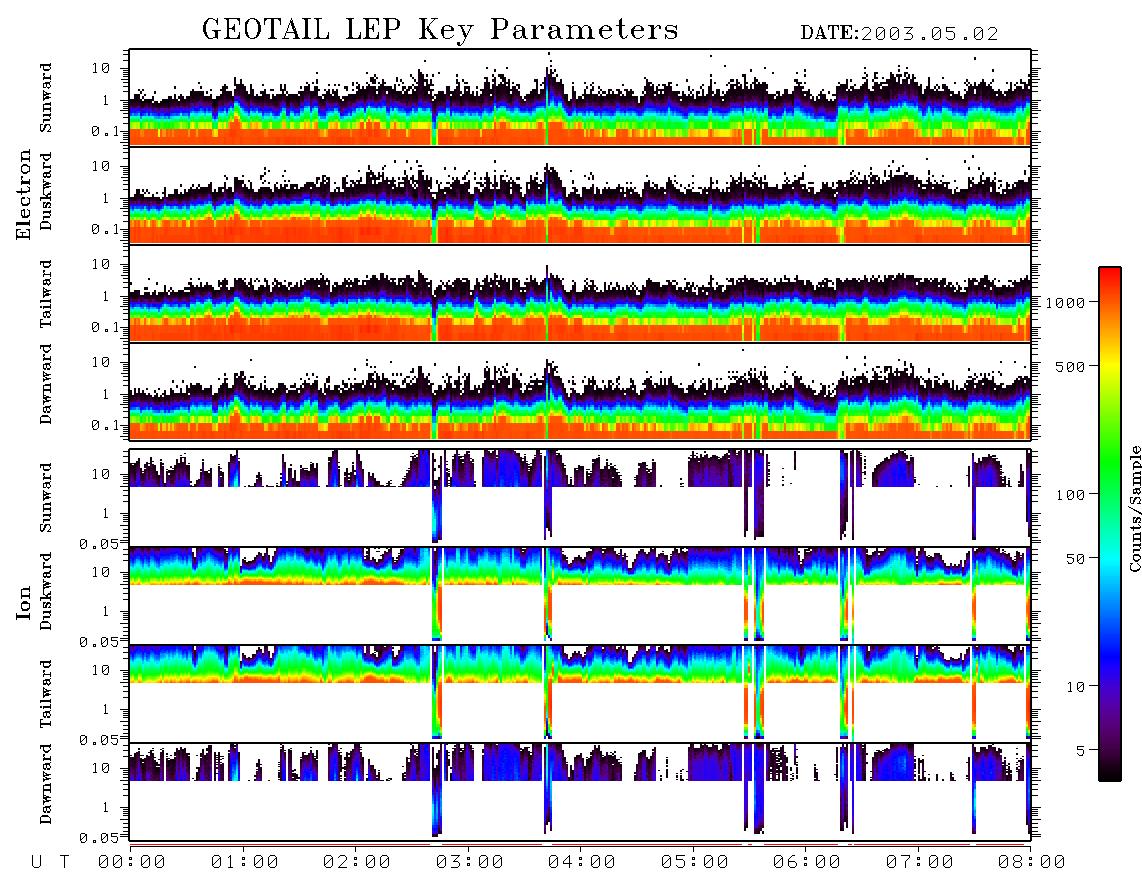Select the Electron Duskward axis label
The image size is (1142, 880).
pyautogui.click(x=46, y=191)
